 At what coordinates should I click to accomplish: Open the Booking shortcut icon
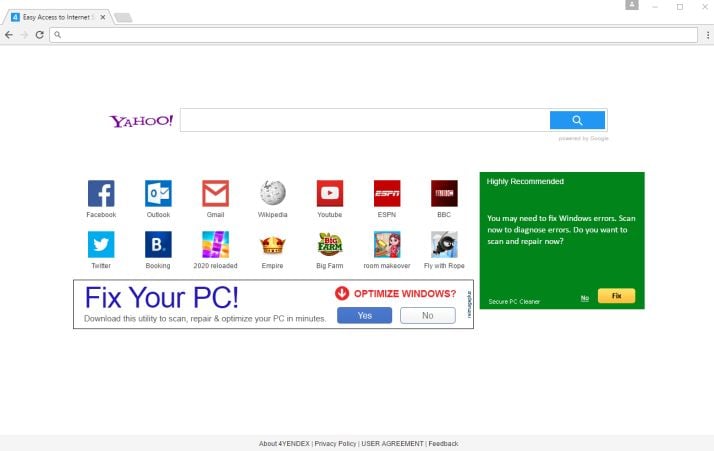[x=158, y=244]
